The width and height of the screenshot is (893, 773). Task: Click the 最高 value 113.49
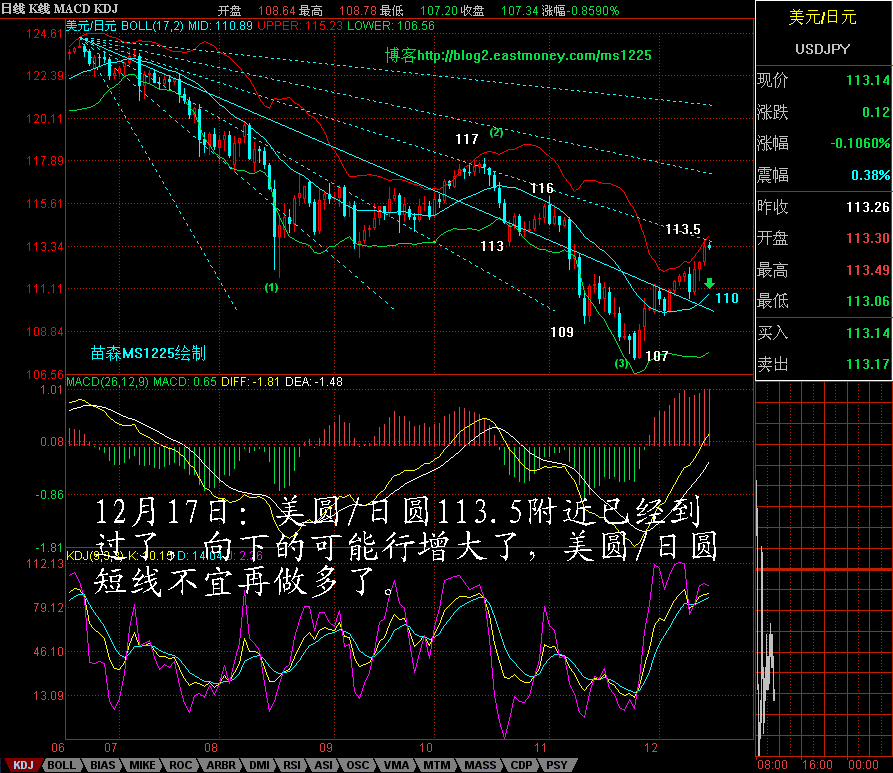click(867, 269)
